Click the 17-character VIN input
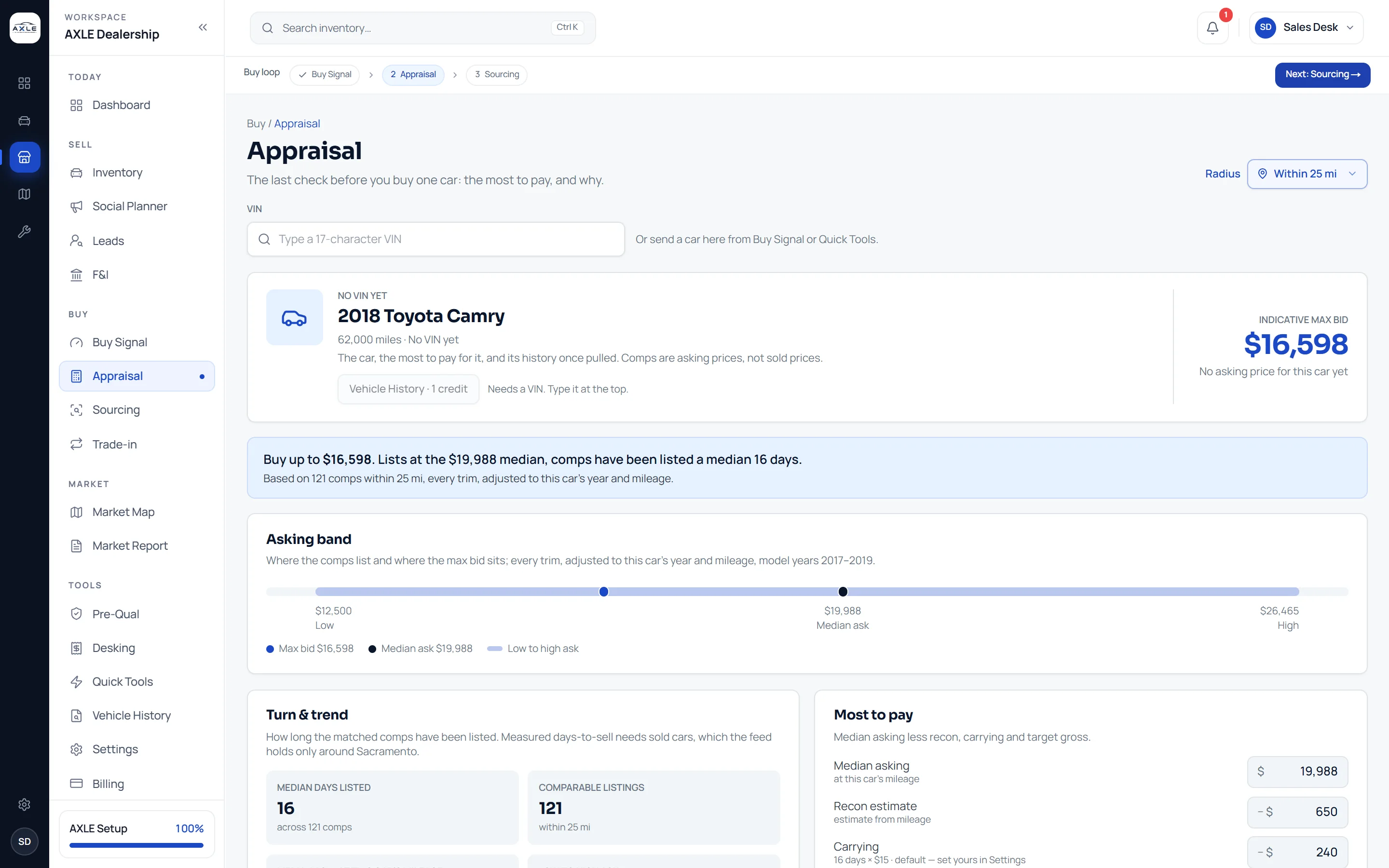This screenshot has height=868, width=1389. pyautogui.click(x=436, y=239)
